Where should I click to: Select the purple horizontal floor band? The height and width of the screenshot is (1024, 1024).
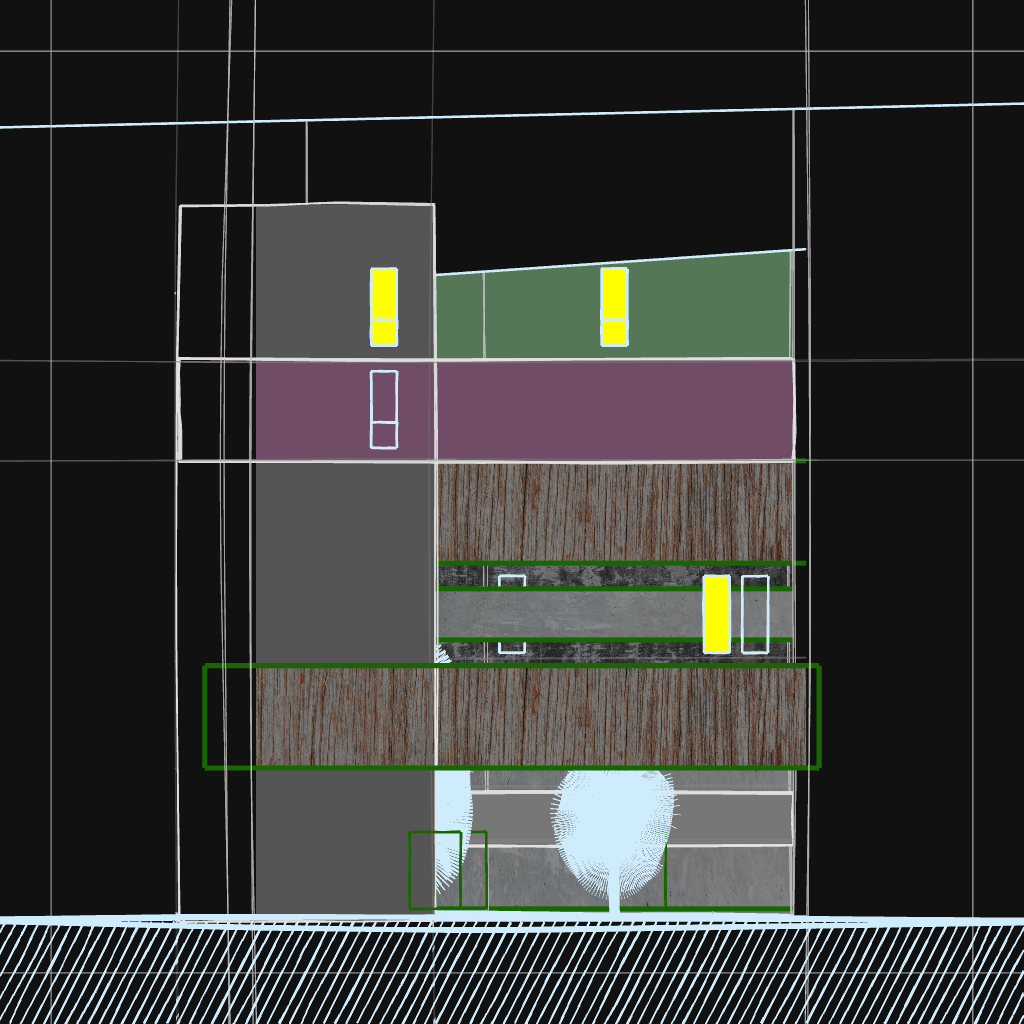600,410
